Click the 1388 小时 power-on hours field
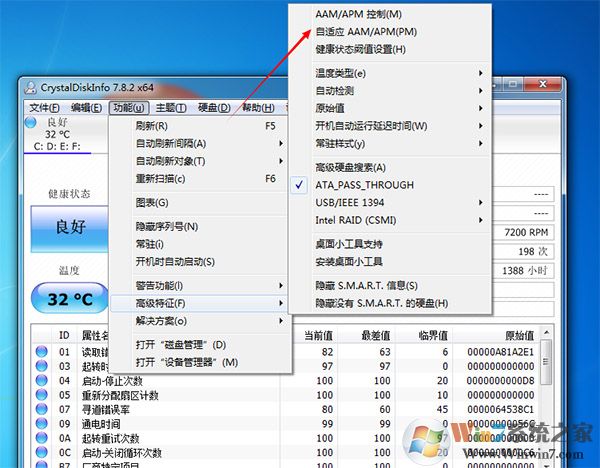600x468 pixels. click(523, 271)
